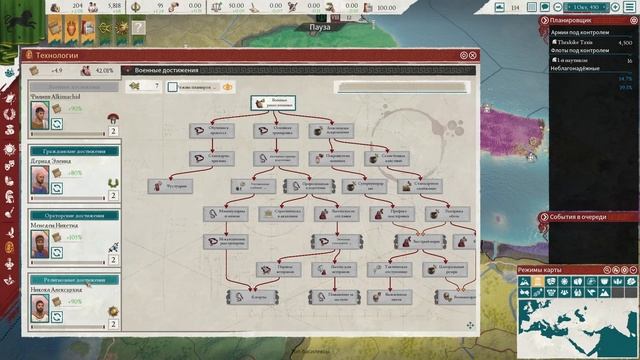Select the sun religion map mode
The image size is (640, 360).
(x=564, y=282)
